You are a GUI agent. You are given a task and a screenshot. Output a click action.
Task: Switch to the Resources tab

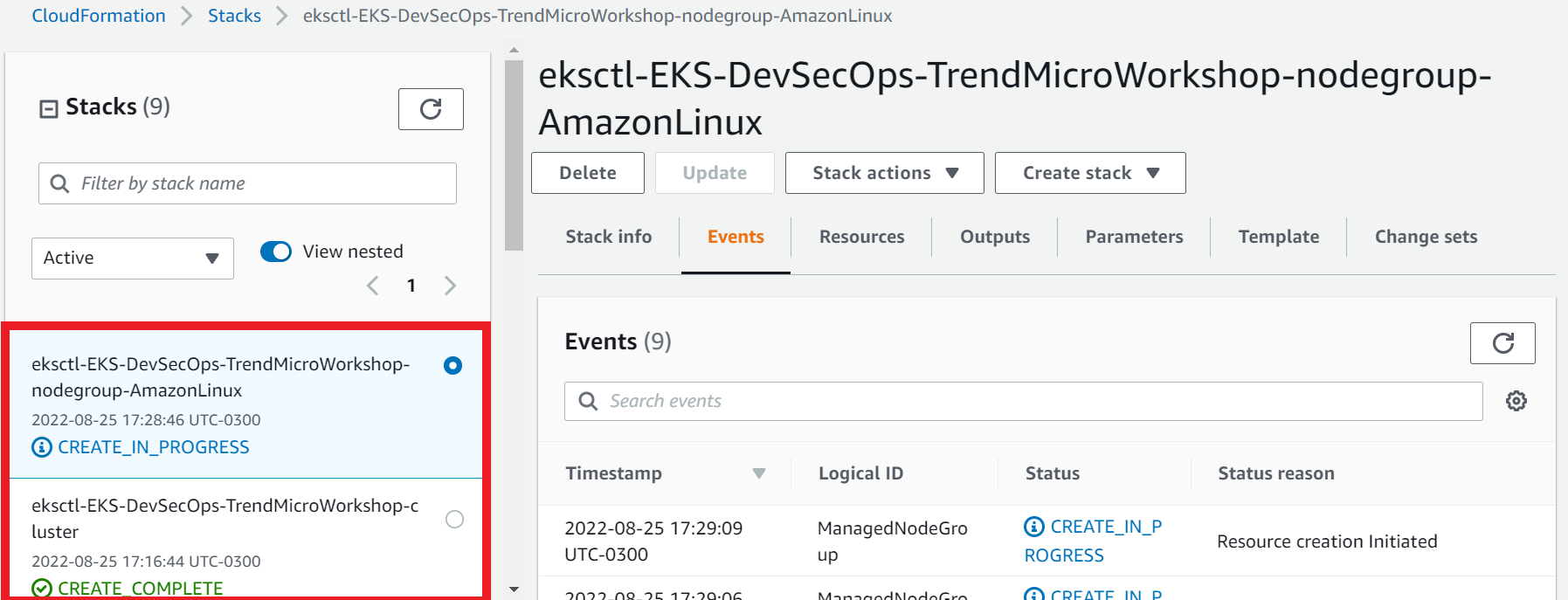pos(862,237)
